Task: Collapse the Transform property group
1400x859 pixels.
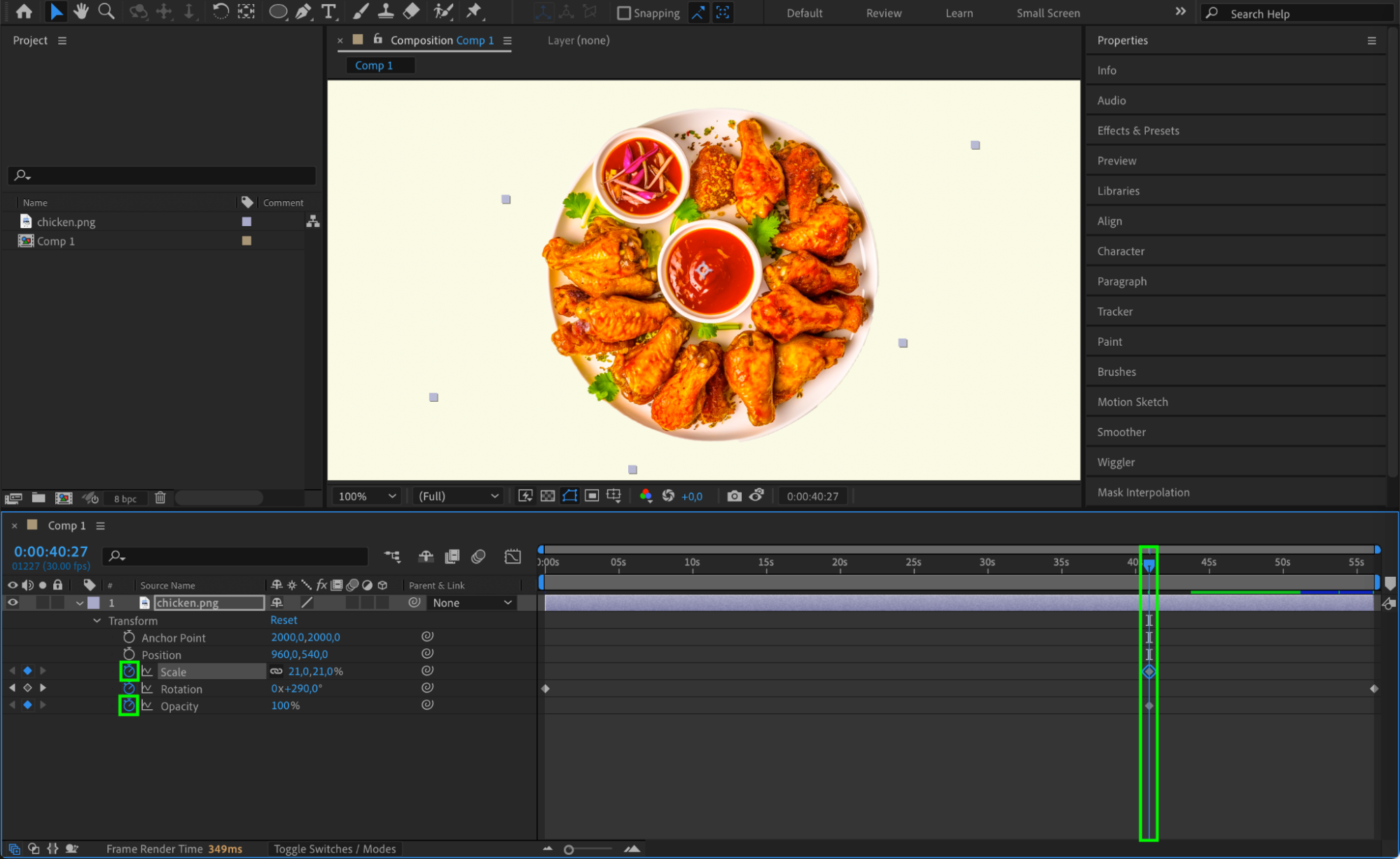Action: [x=97, y=620]
